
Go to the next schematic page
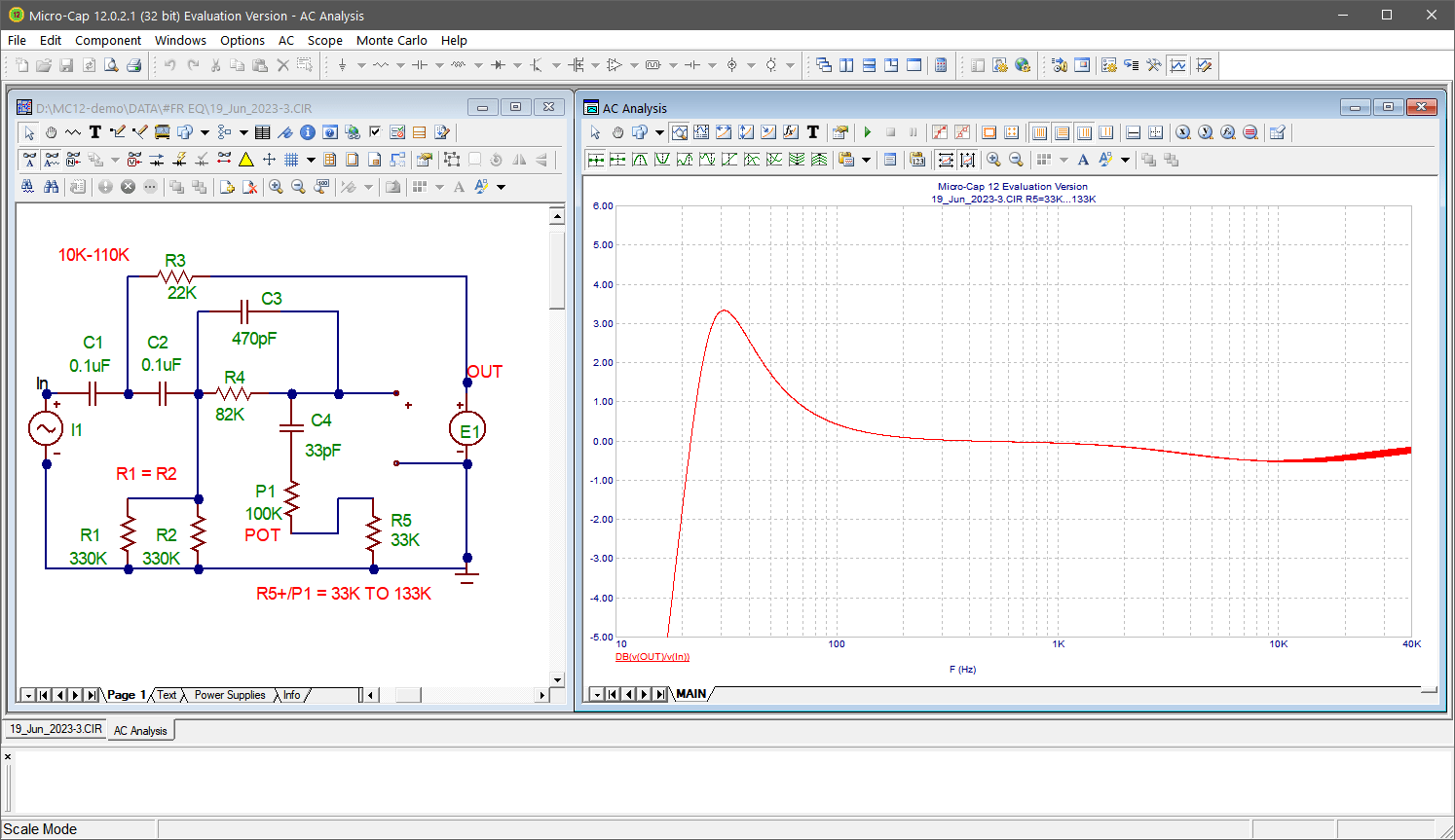click(x=76, y=695)
